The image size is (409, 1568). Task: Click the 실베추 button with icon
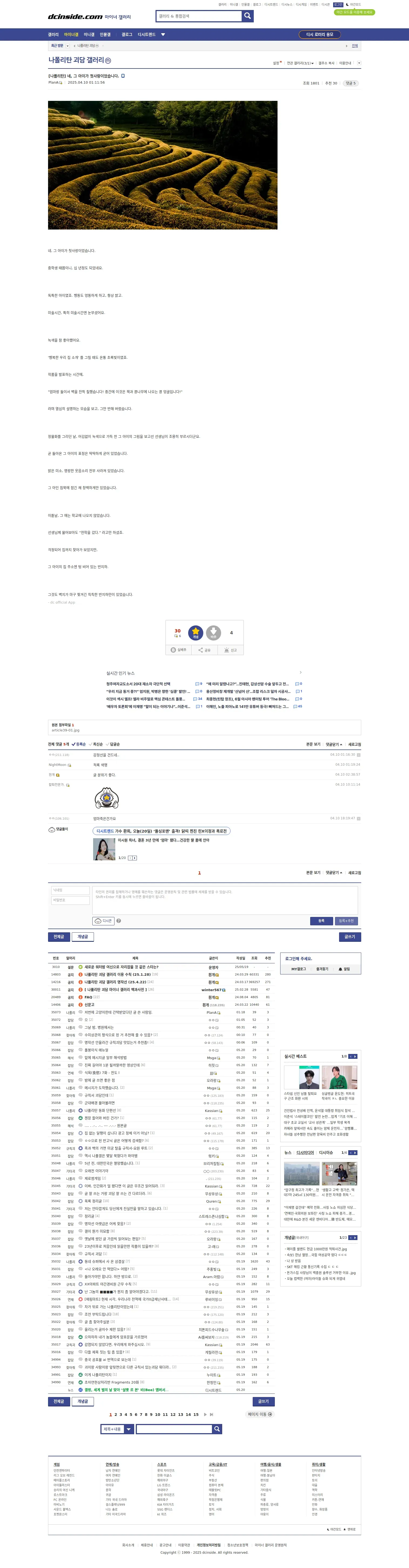(179, 650)
